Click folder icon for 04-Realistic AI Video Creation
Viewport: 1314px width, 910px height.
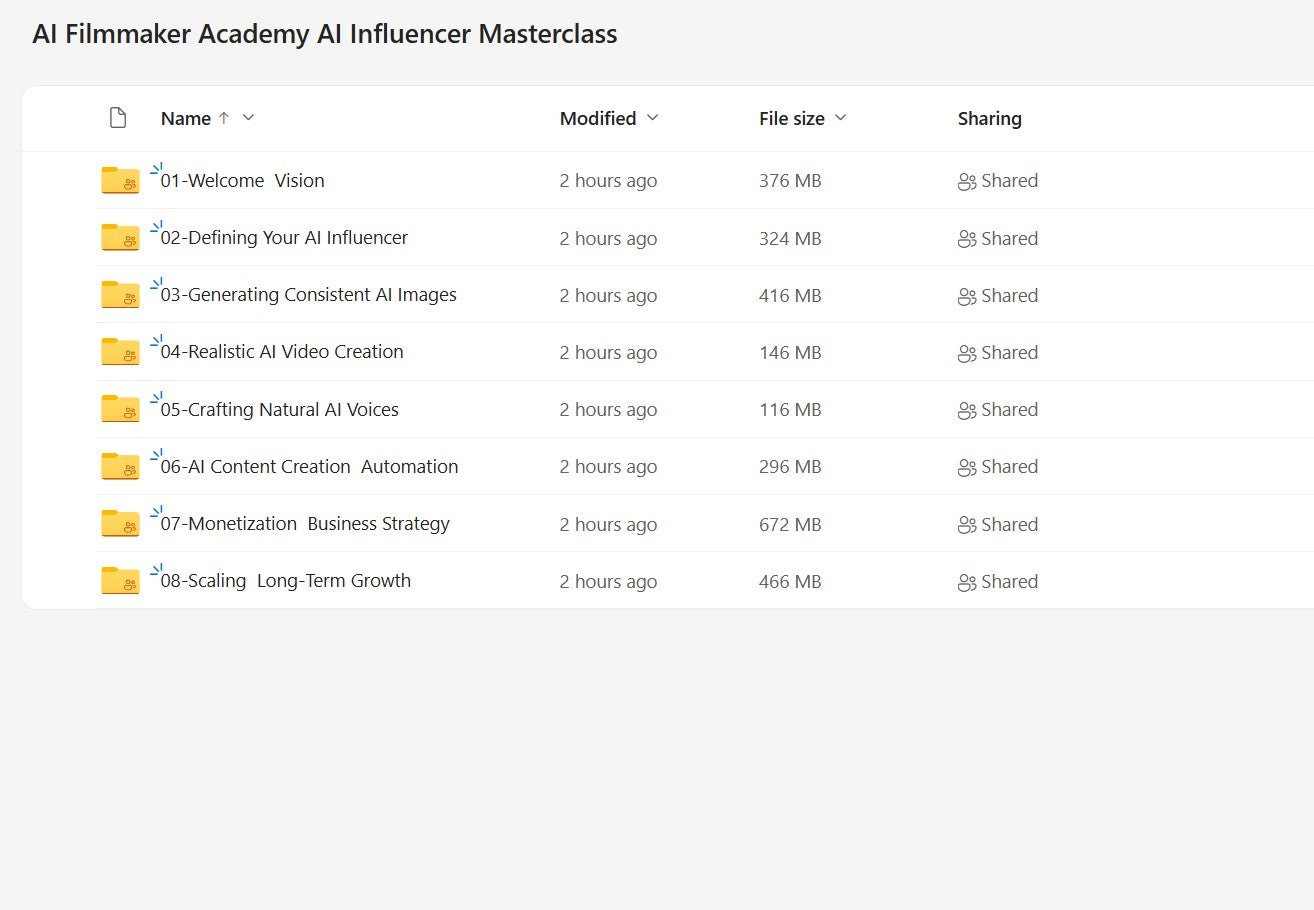pyautogui.click(x=120, y=352)
